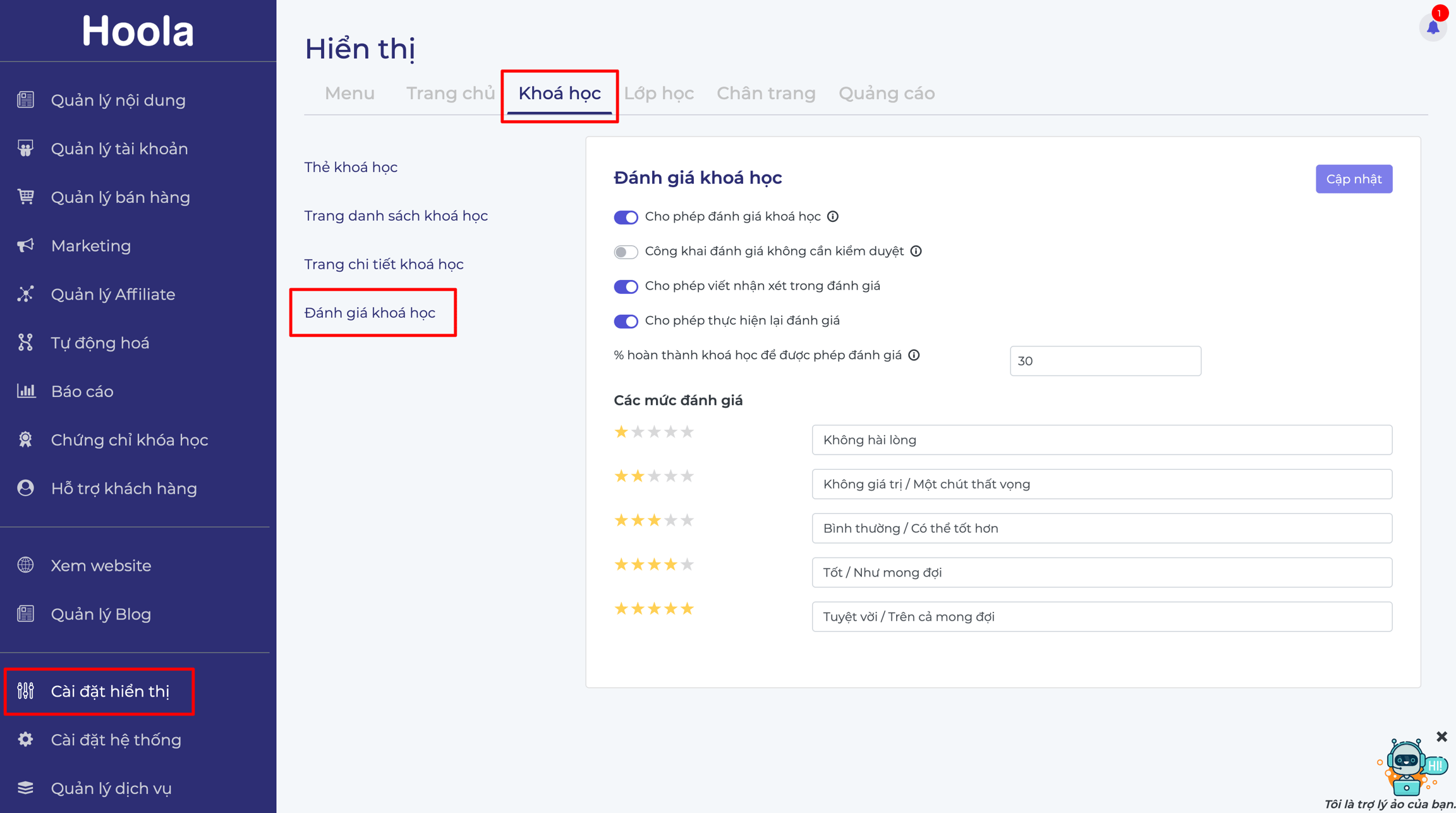The height and width of the screenshot is (813, 1456).
Task: Enable Công khai đánh giá không cần kiểm duyệt
Action: click(626, 252)
